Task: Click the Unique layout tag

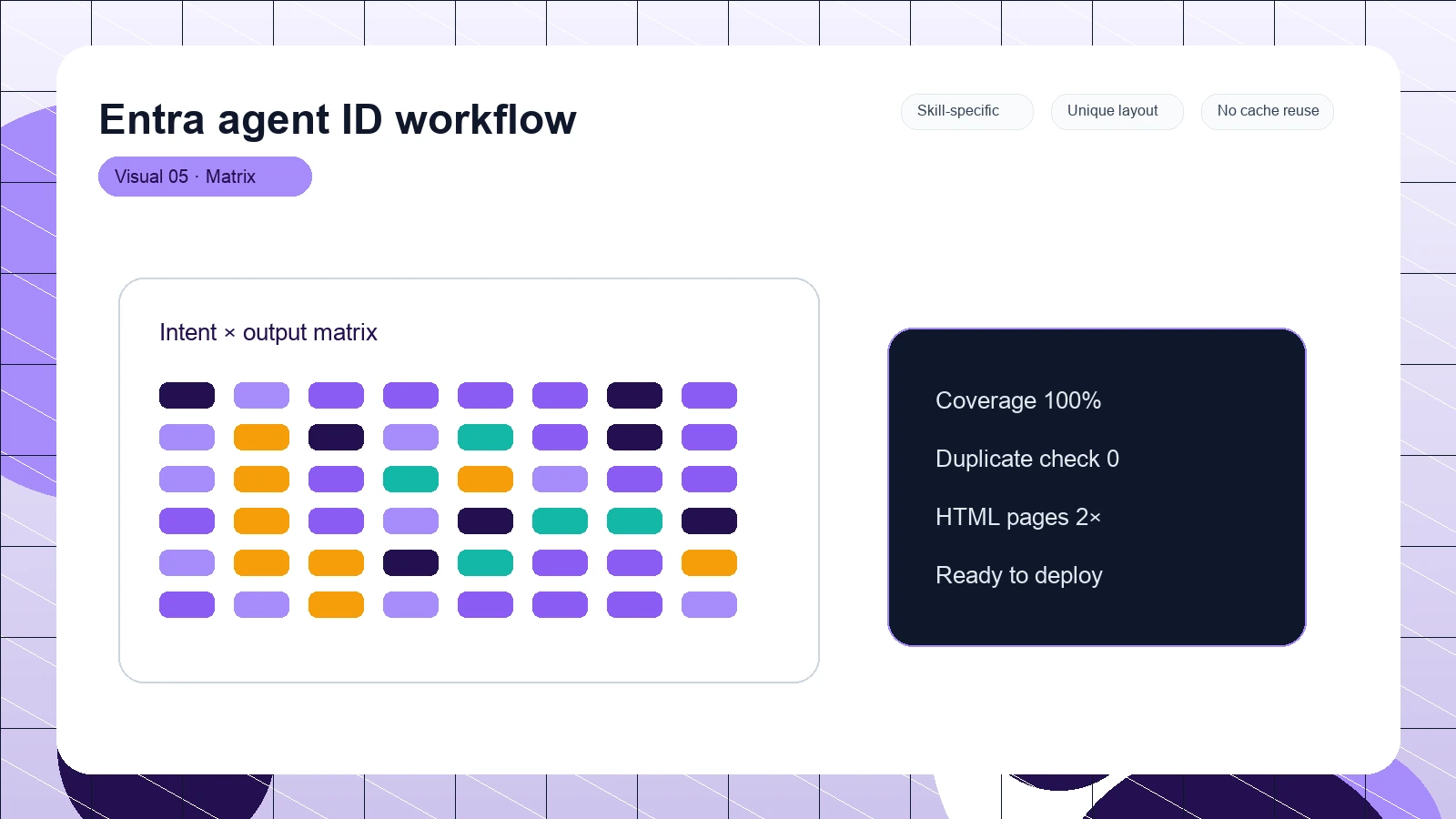Action: (1117, 111)
